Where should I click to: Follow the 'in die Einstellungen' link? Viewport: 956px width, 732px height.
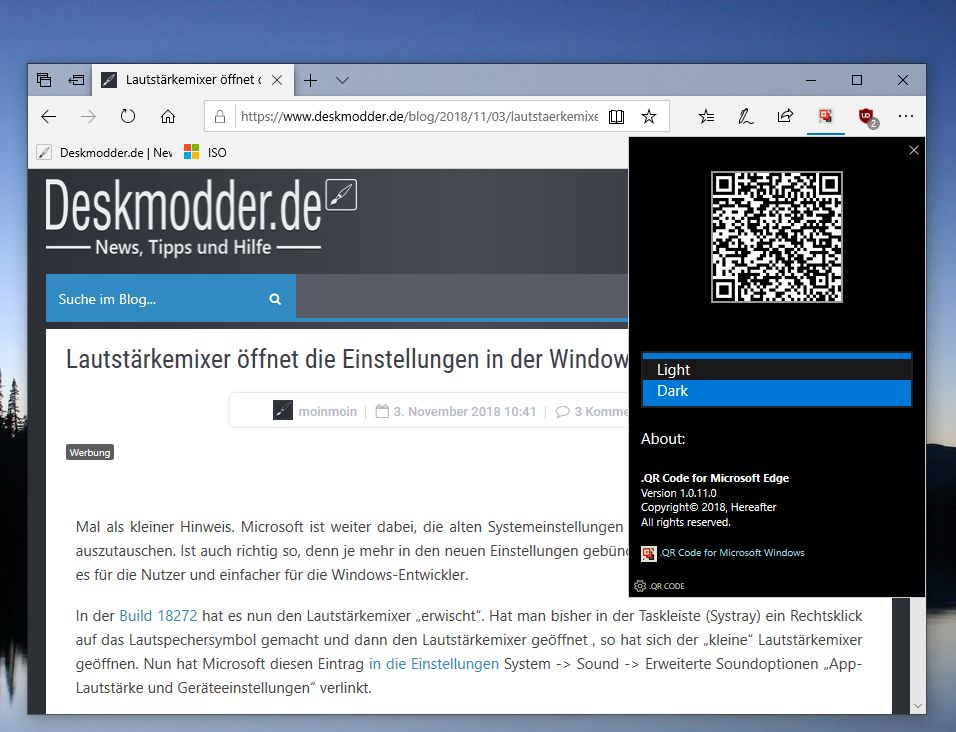[433, 664]
